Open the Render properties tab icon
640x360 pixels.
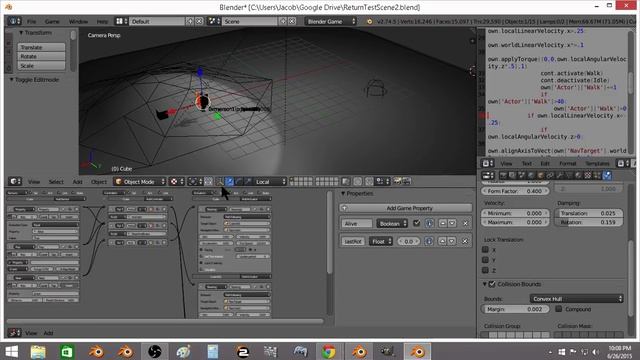[503, 176]
